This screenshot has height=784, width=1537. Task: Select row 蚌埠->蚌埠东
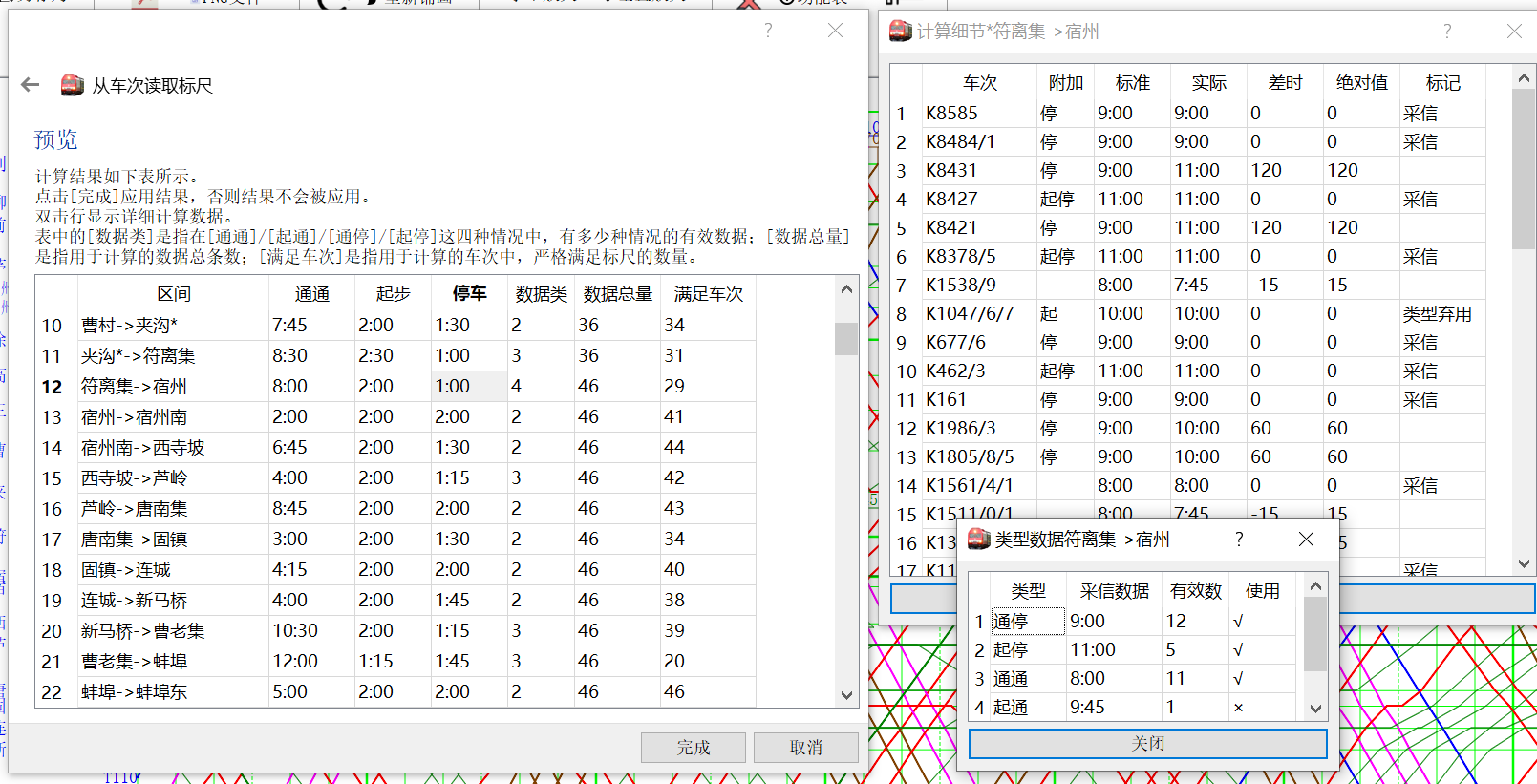point(396,691)
